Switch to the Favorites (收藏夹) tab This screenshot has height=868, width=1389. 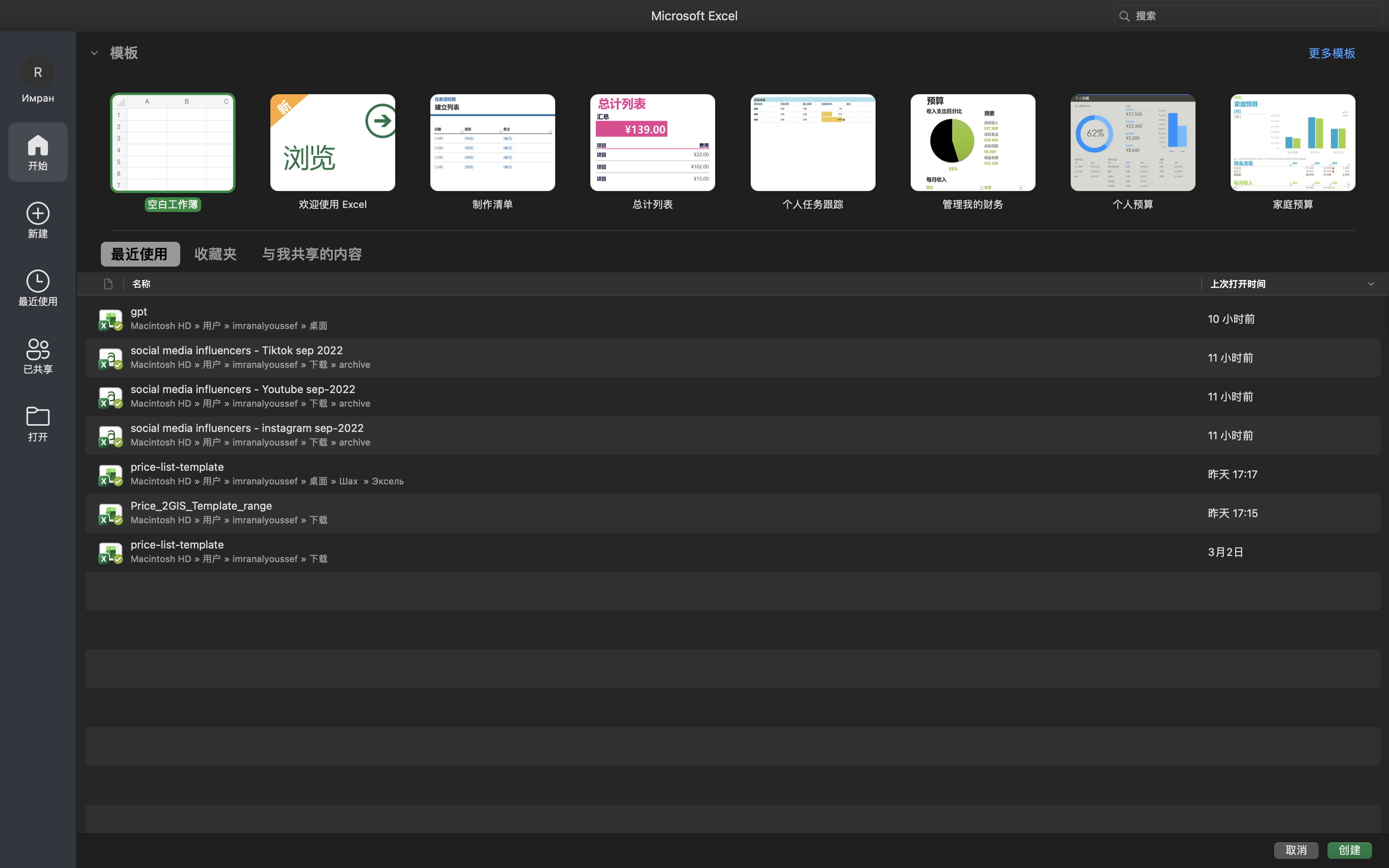[x=215, y=254]
